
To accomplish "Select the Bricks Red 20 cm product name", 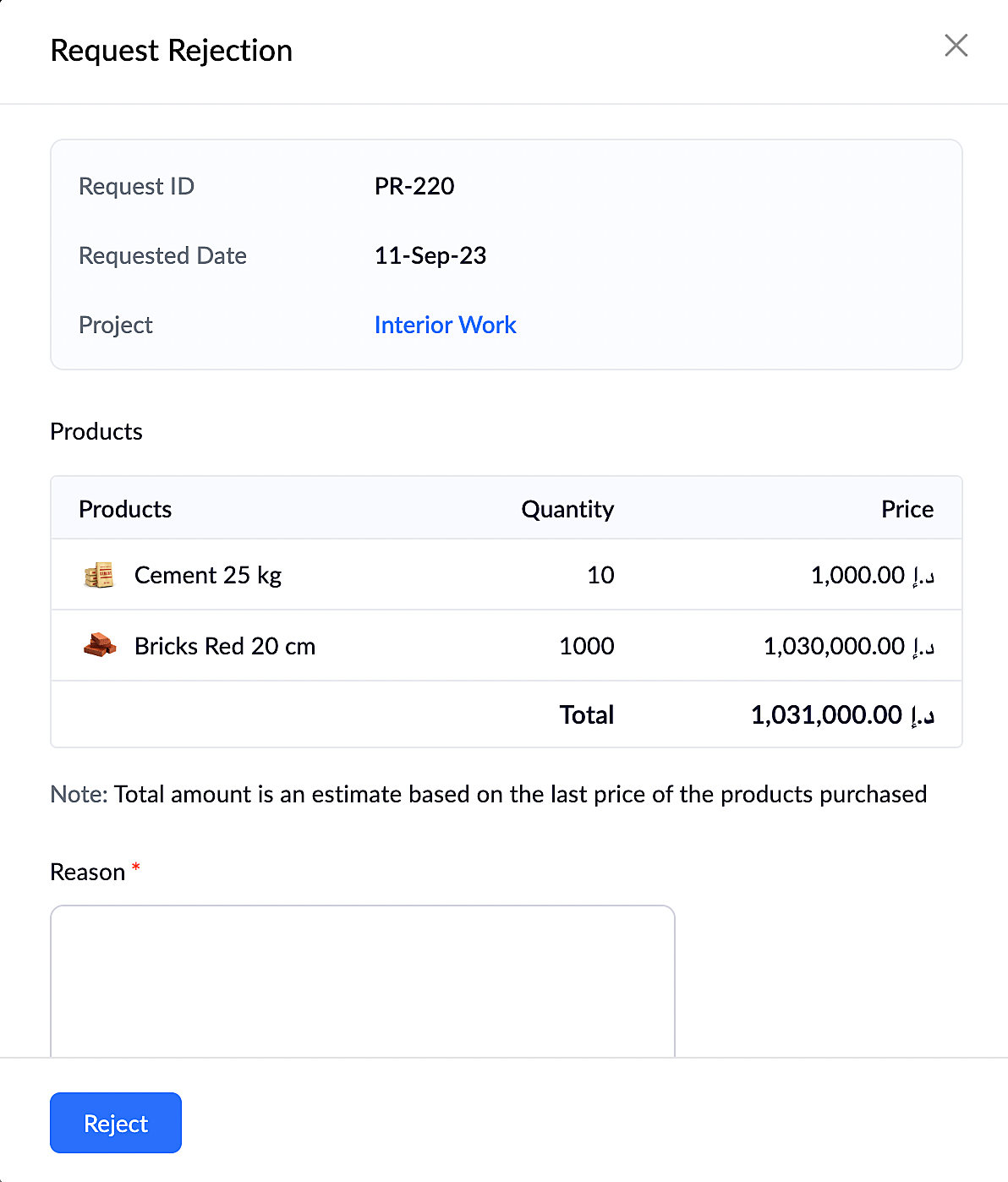I will (225, 646).
